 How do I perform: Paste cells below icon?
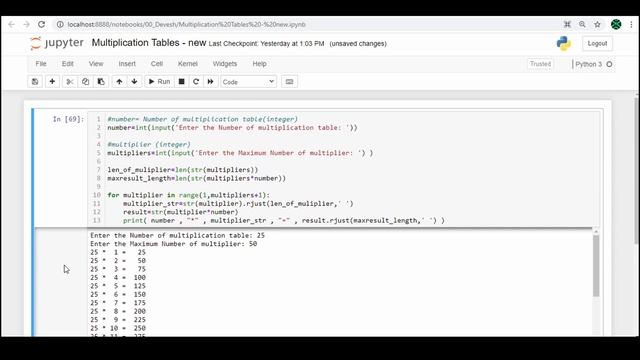(101, 82)
